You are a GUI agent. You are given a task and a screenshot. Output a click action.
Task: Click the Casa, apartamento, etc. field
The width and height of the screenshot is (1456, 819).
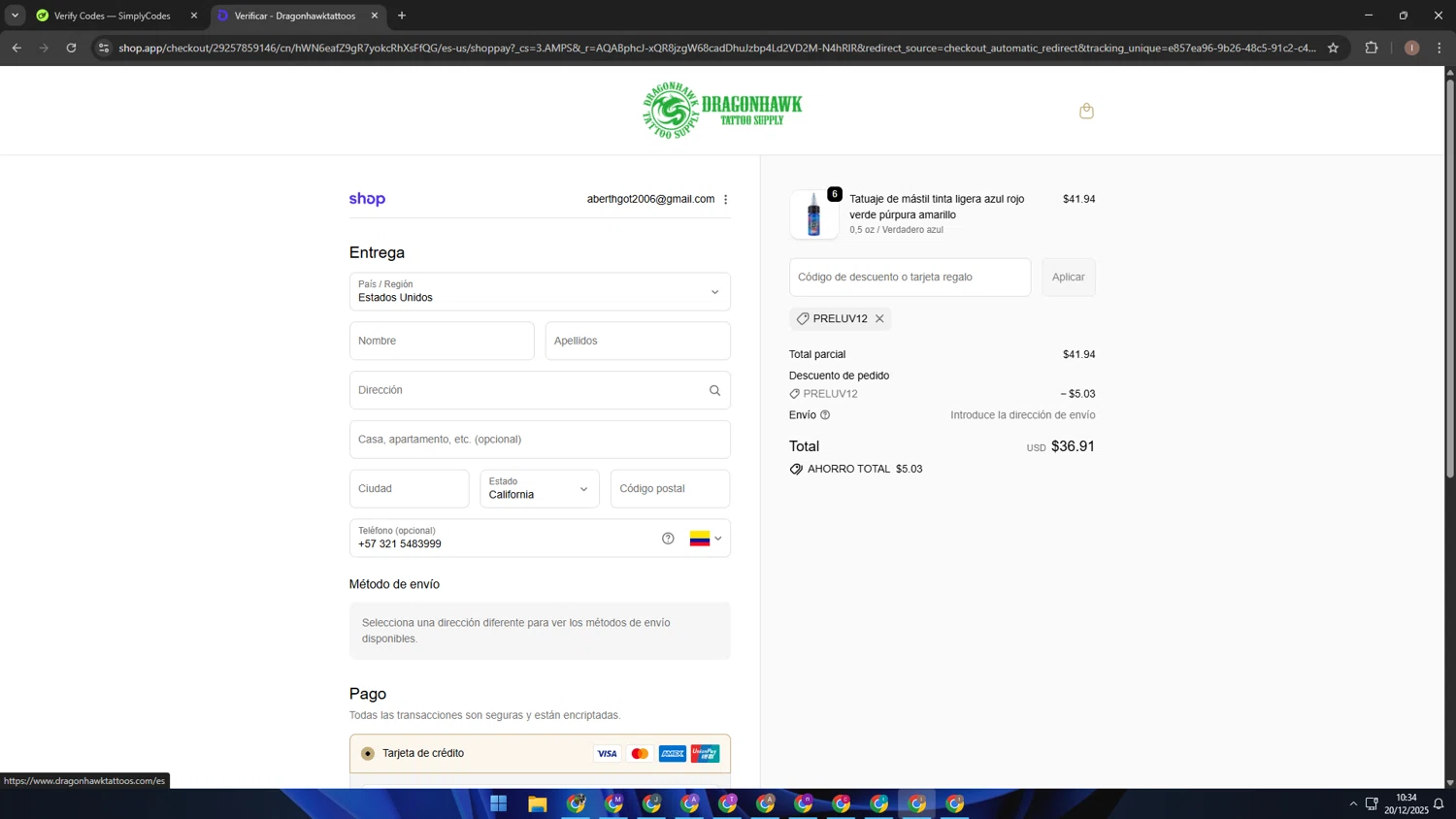540,440
